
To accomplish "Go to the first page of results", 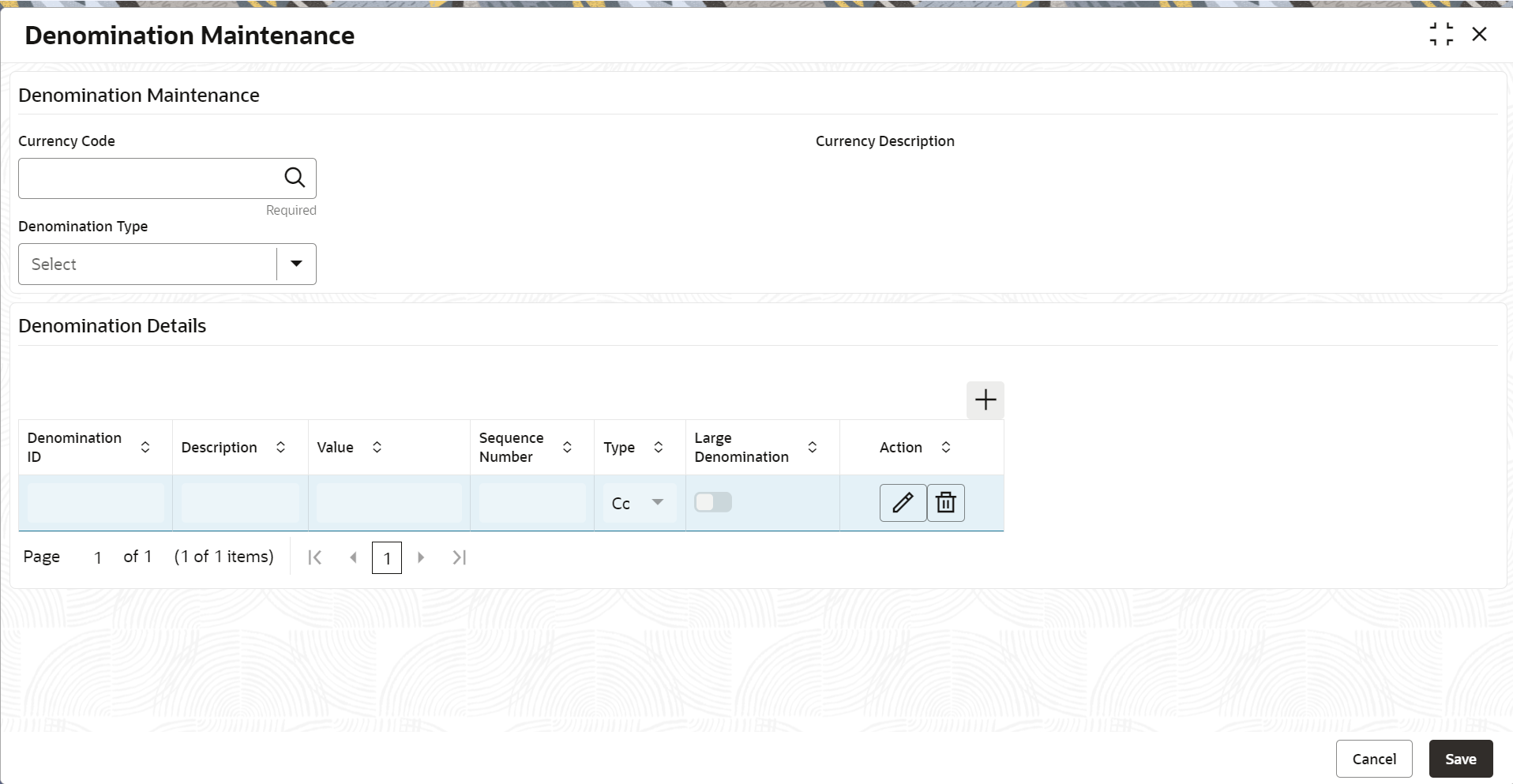I will 314,557.
